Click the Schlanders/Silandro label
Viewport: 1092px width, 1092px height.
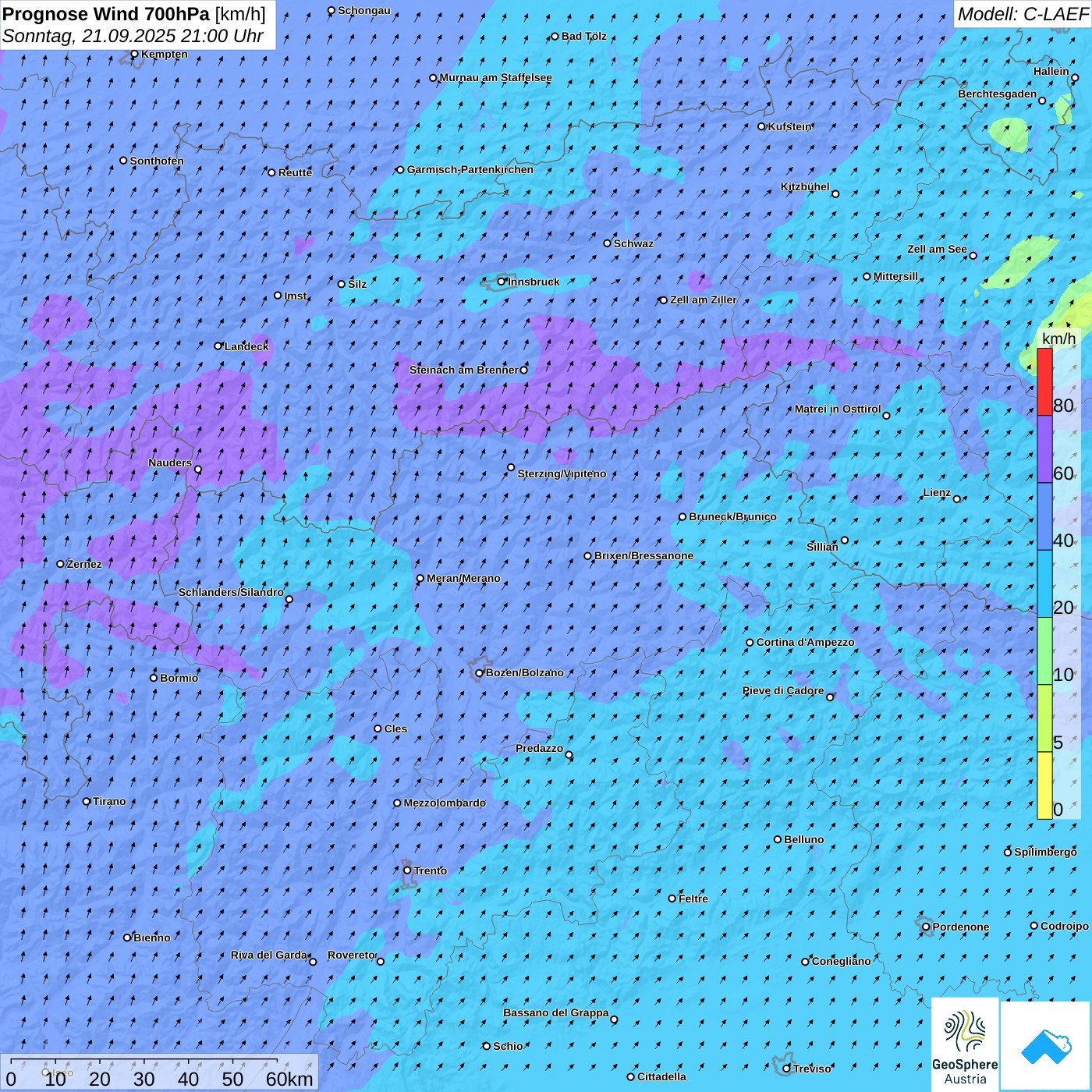coord(231,593)
